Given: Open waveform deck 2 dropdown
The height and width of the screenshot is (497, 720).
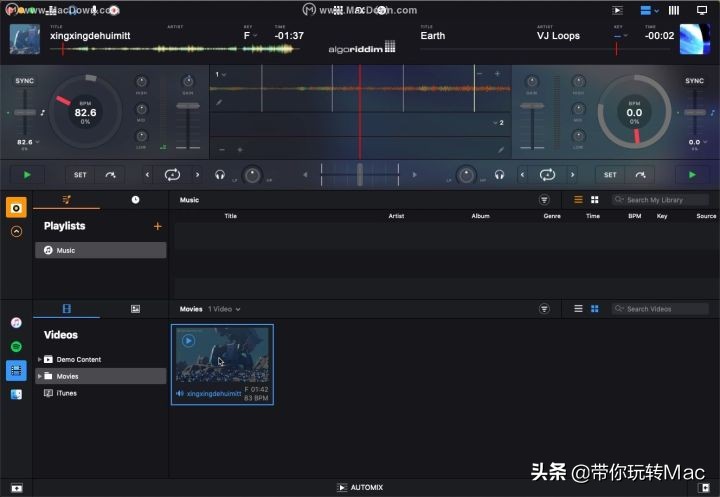Looking at the screenshot, I should pos(498,123).
